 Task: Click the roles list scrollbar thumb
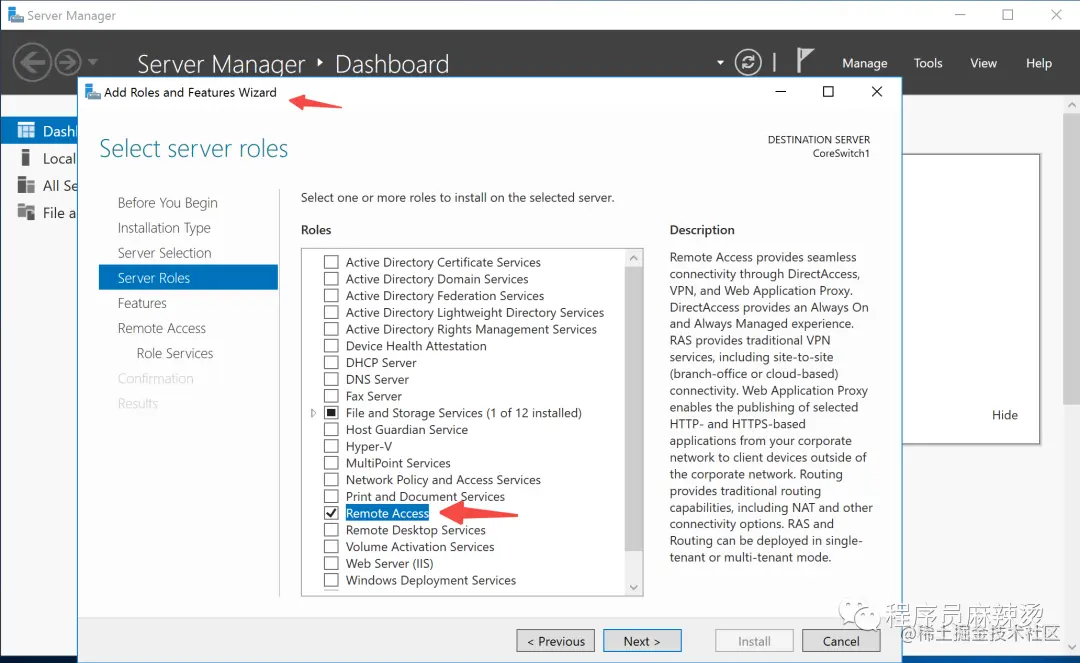click(x=634, y=408)
